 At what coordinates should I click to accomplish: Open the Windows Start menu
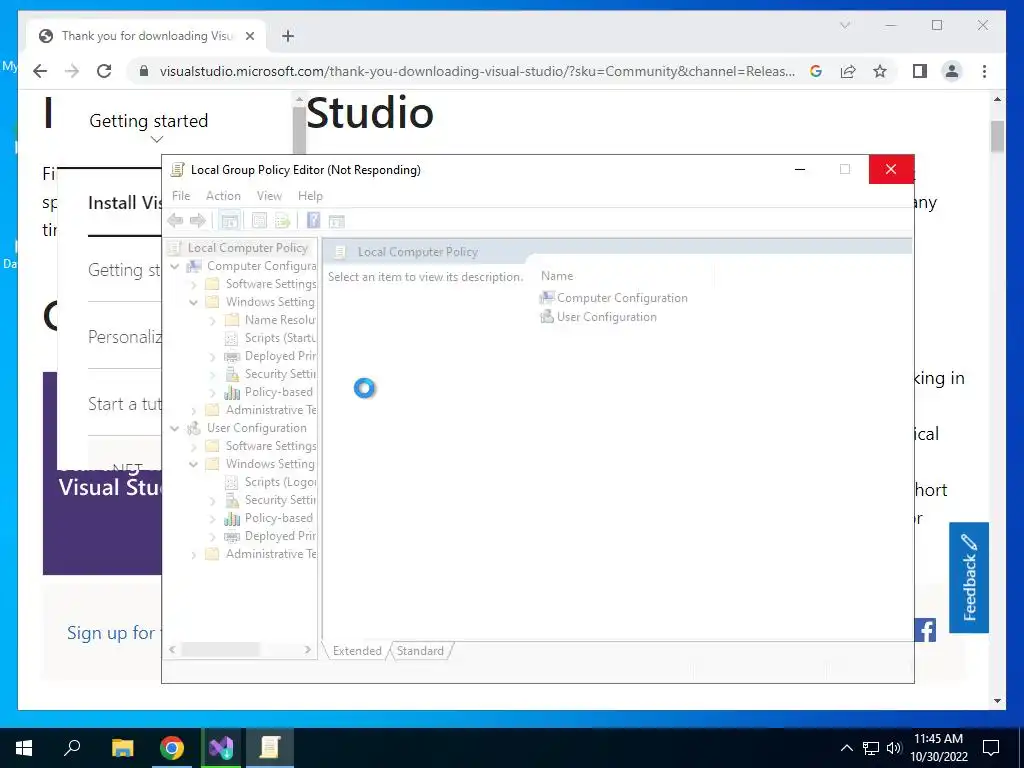[x=24, y=748]
